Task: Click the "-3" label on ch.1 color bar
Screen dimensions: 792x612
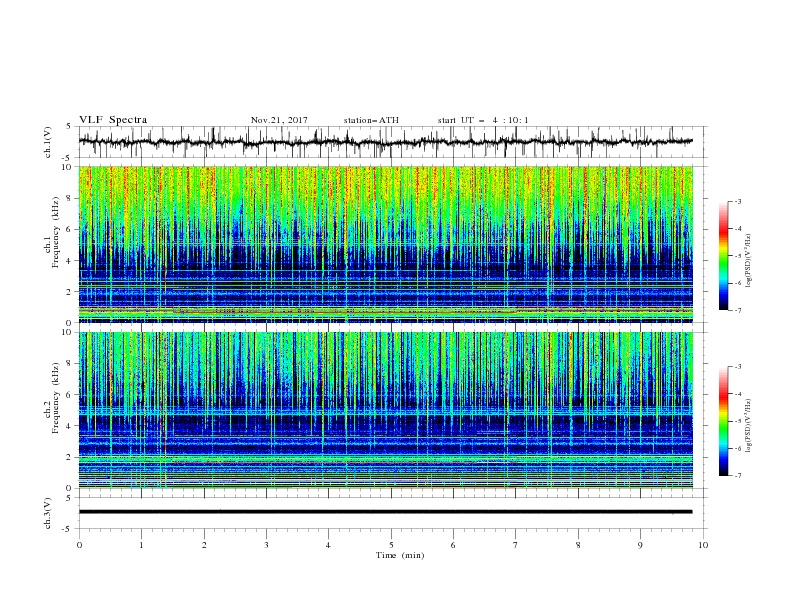Action: click(737, 201)
